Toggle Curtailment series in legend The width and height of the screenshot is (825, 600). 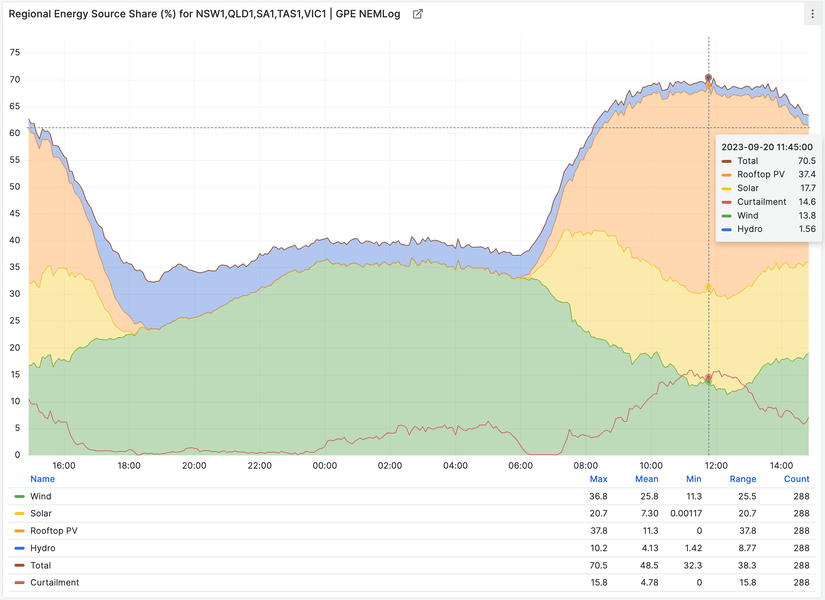pos(54,582)
